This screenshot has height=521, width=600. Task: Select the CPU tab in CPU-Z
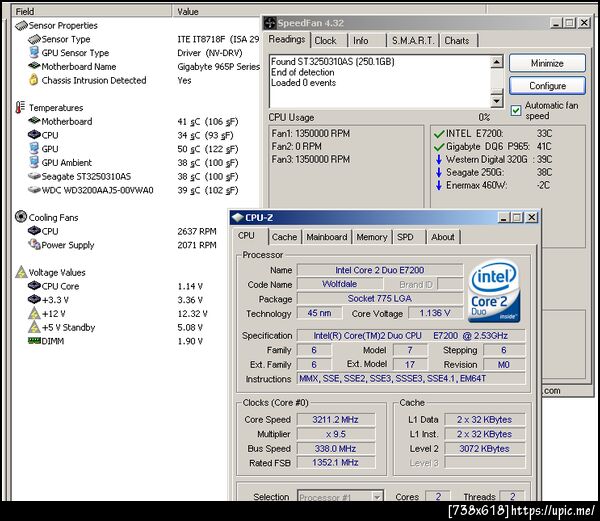click(x=246, y=236)
